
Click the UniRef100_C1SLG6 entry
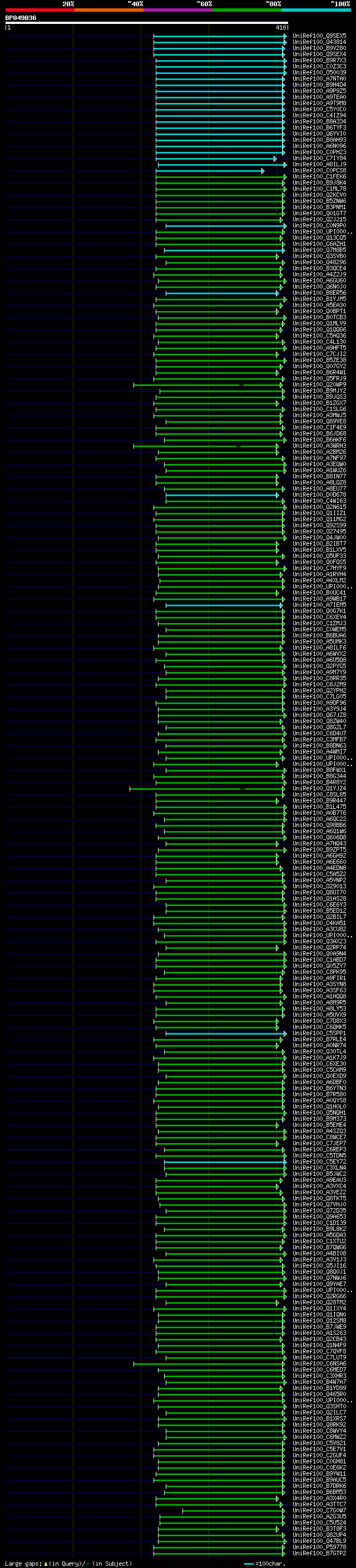pyautogui.click(x=319, y=409)
